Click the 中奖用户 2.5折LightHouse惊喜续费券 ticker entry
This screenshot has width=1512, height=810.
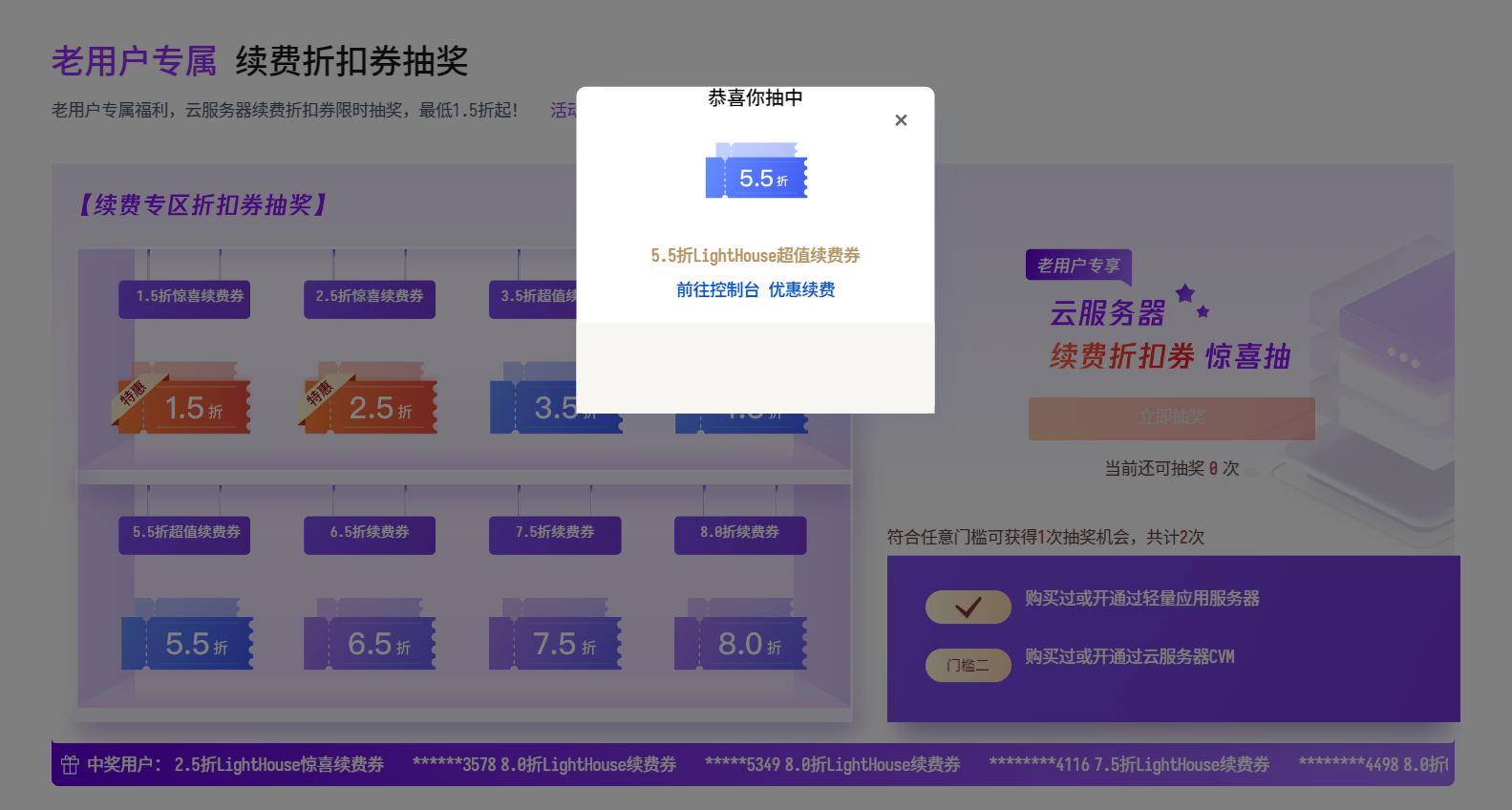235,765
